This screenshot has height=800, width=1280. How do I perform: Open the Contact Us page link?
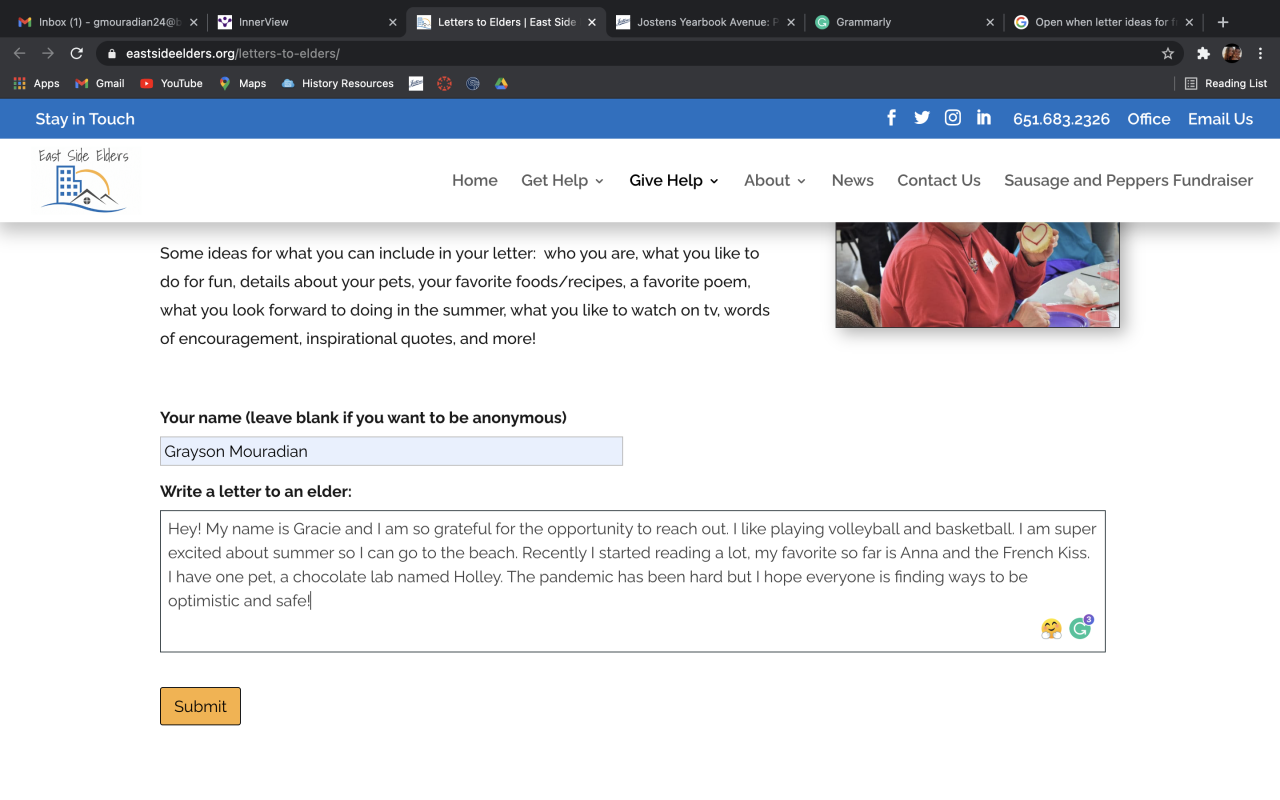click(939, 180)
